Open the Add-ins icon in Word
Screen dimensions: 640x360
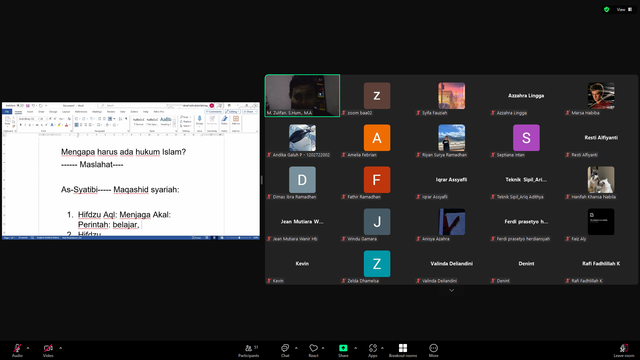tap(236, 120)
